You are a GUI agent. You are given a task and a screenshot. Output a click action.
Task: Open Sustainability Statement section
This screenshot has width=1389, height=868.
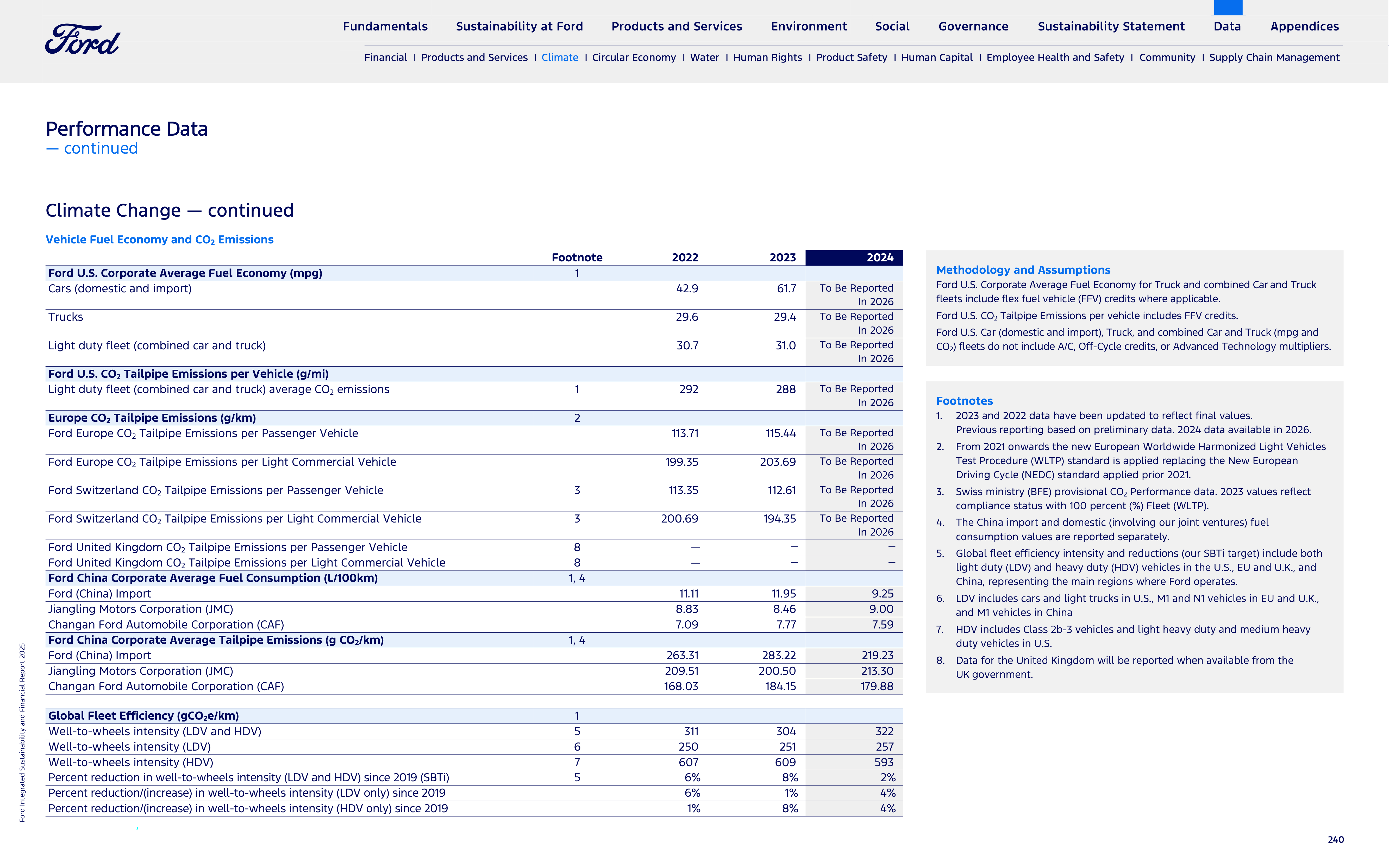[x=1111, y=26]
